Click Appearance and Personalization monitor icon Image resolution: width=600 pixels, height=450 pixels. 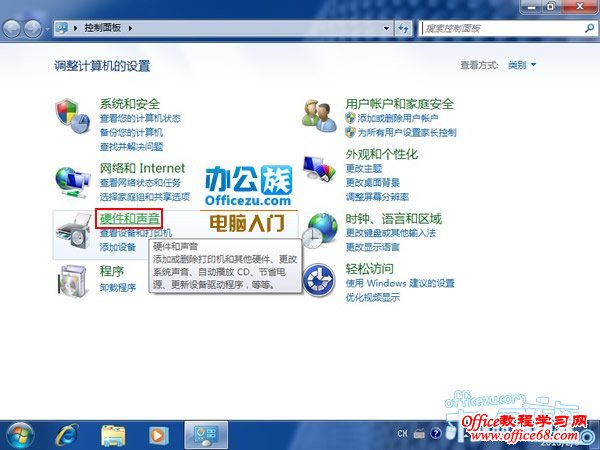coord(319,168)
